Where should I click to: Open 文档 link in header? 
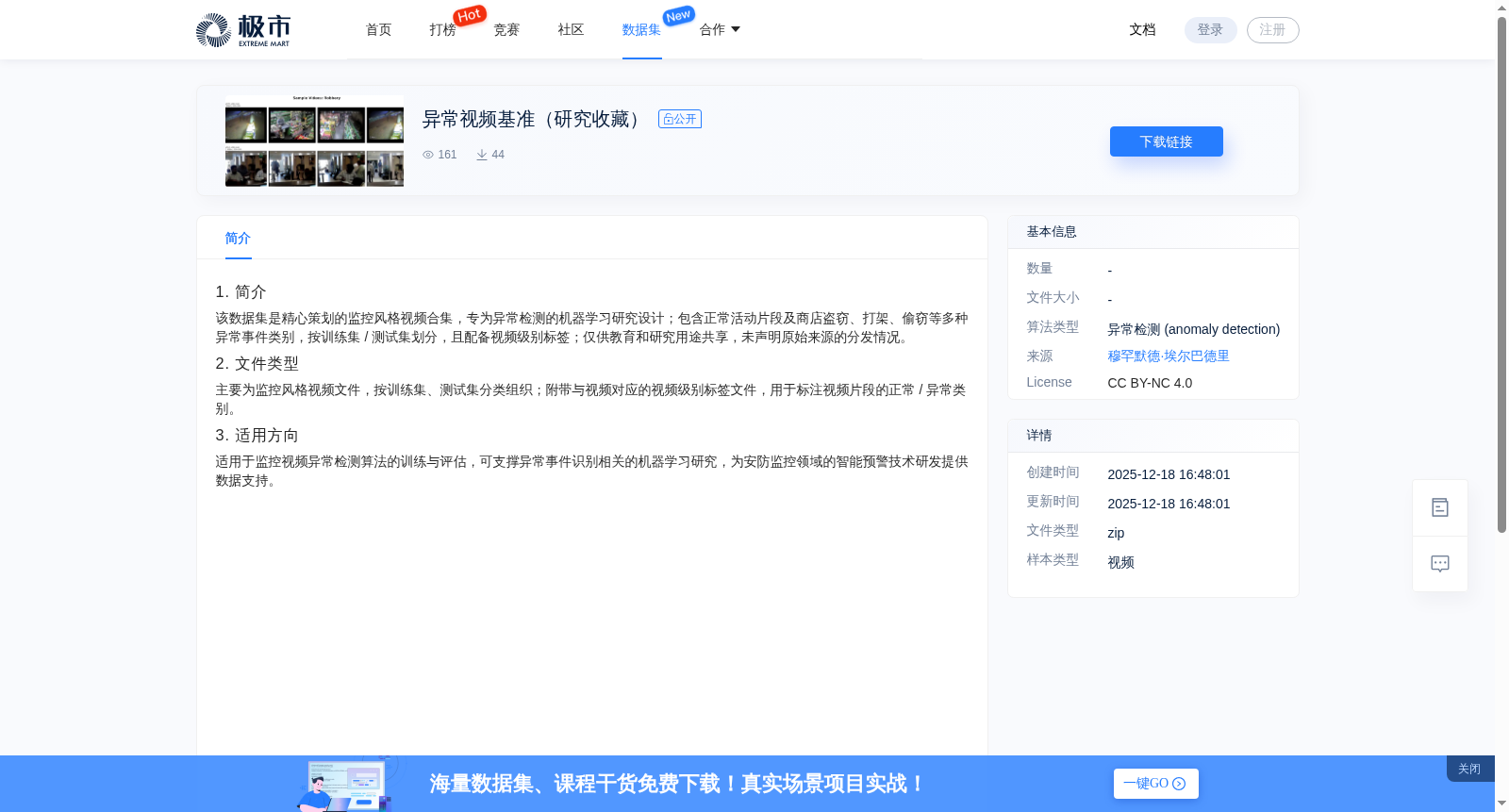point(1143,29)
